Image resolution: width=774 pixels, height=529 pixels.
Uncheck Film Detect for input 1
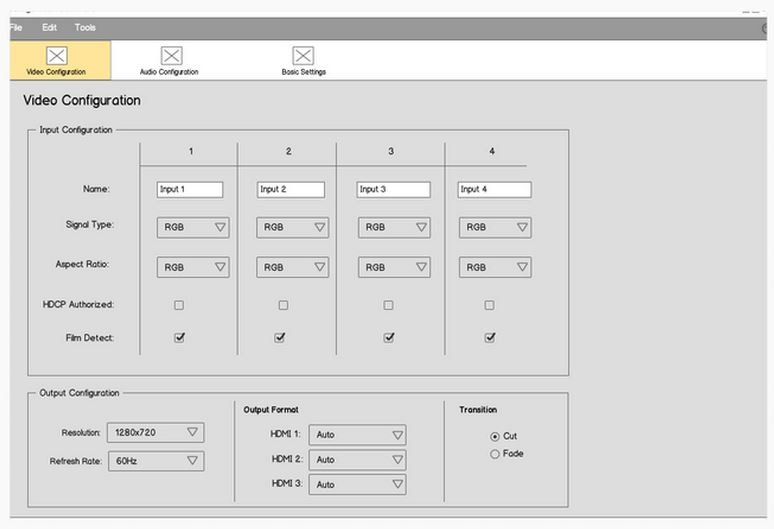(x=180, y=338)
